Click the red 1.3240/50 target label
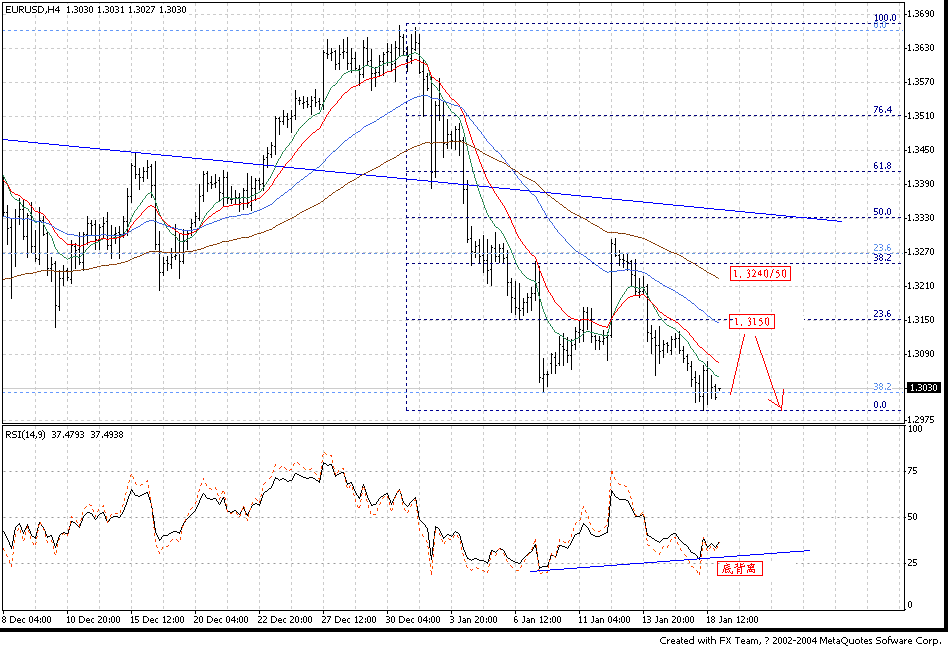948x648 pixels. [x=760, y=274]
